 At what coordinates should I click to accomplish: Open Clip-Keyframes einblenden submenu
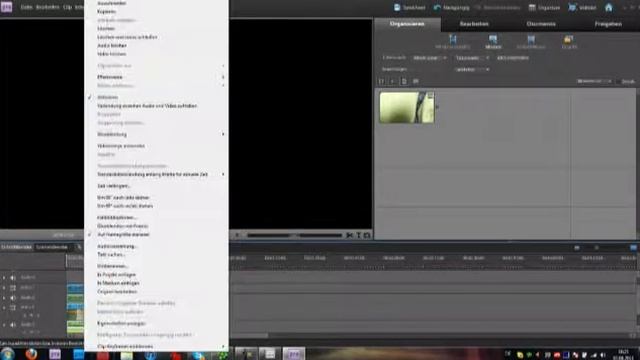156,346
